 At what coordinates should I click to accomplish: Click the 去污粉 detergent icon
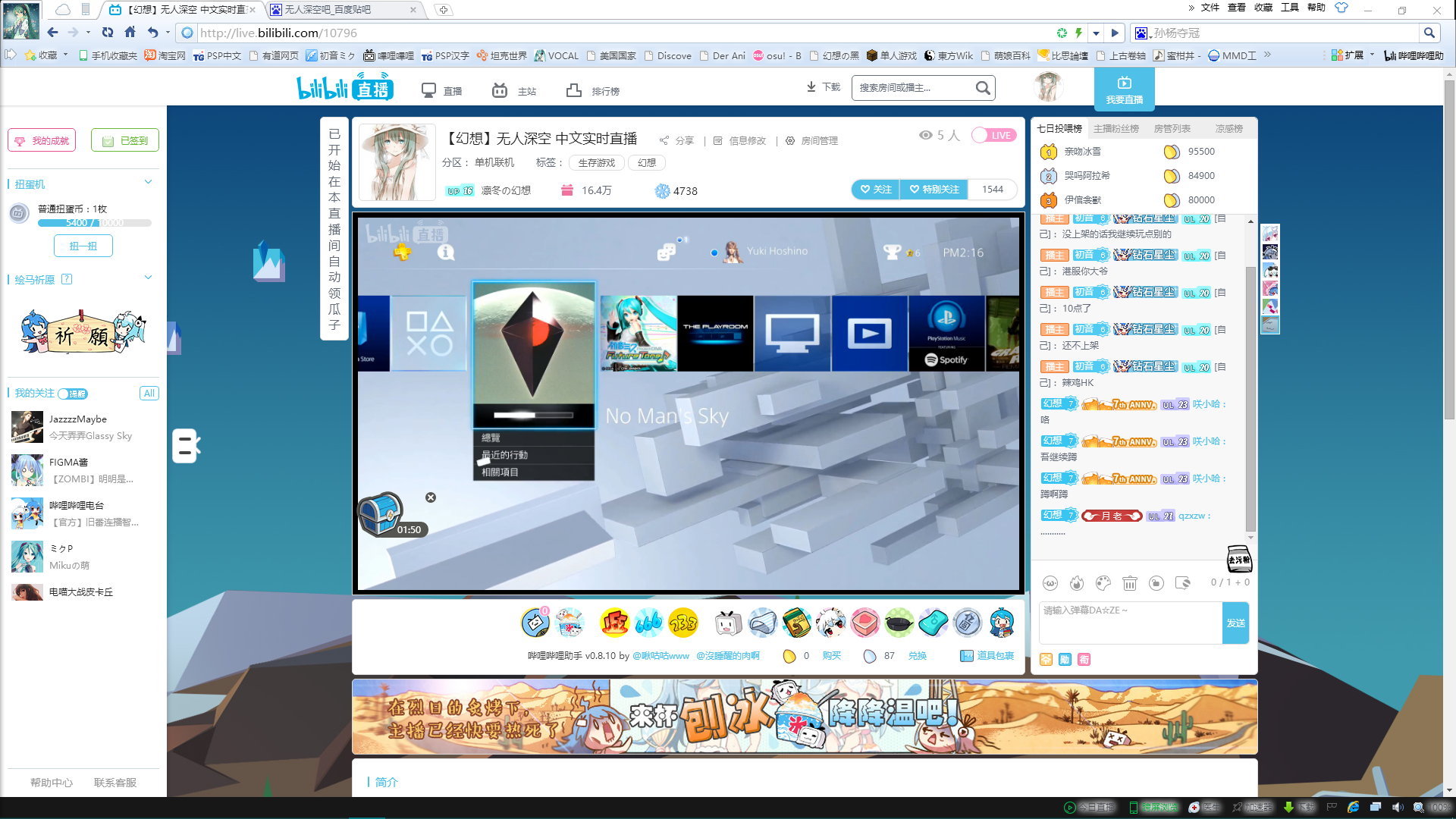click(1239, 559)
